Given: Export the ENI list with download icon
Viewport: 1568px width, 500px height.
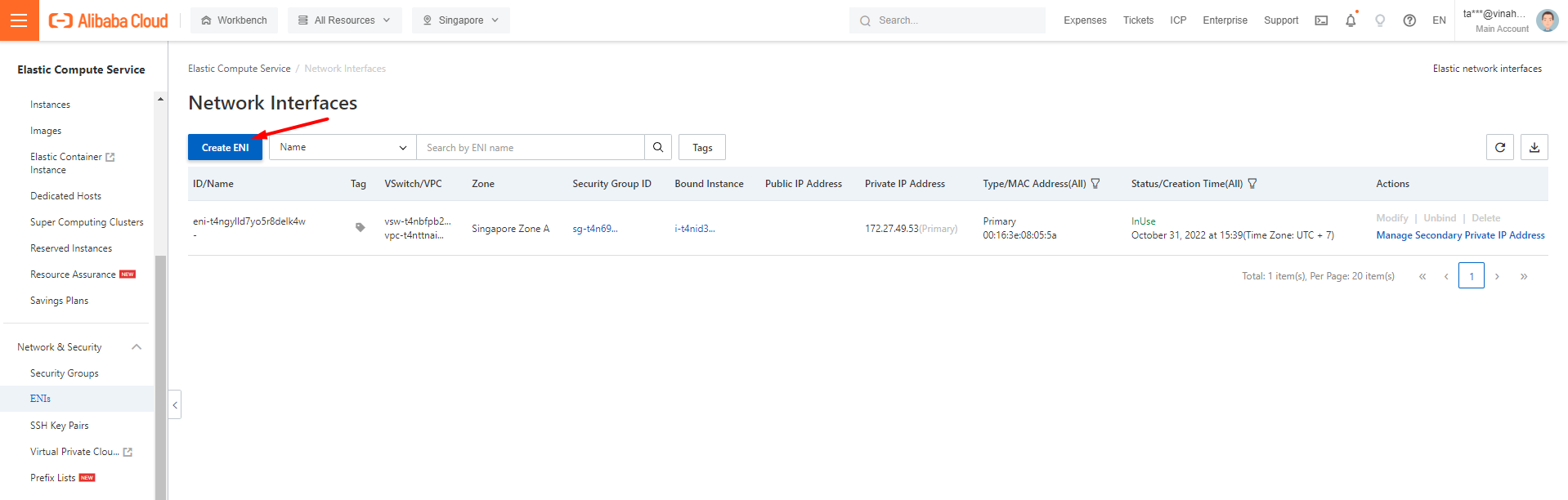Looking at the screenshot, I should pyautogui.click(x=1534, y=148).
